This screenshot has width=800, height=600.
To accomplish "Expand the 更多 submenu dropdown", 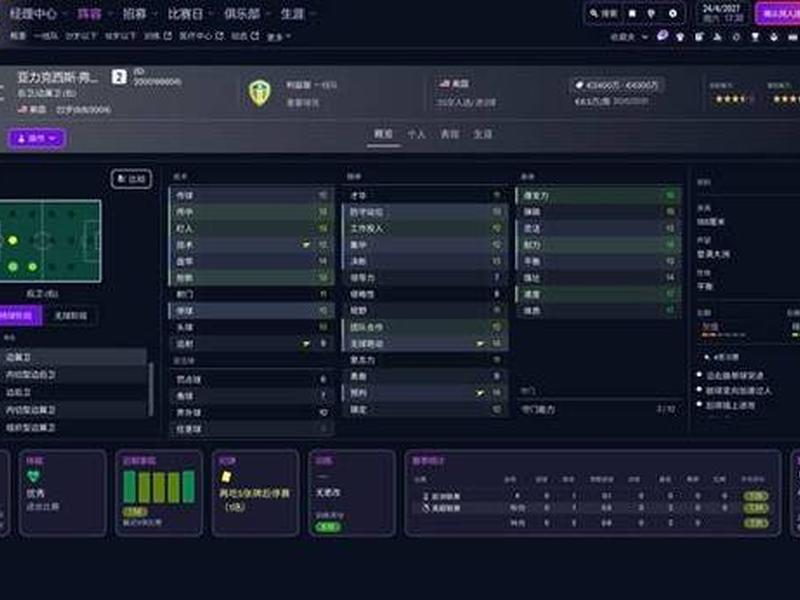I will click(x=279, y=36).
